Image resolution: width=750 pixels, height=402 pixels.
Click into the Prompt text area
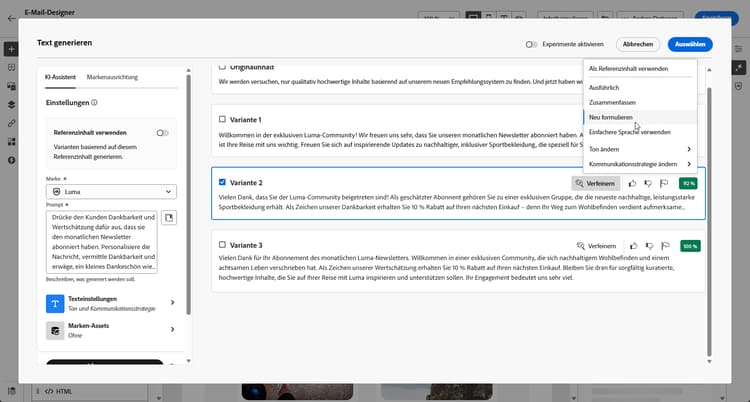(x=102, y=242)
